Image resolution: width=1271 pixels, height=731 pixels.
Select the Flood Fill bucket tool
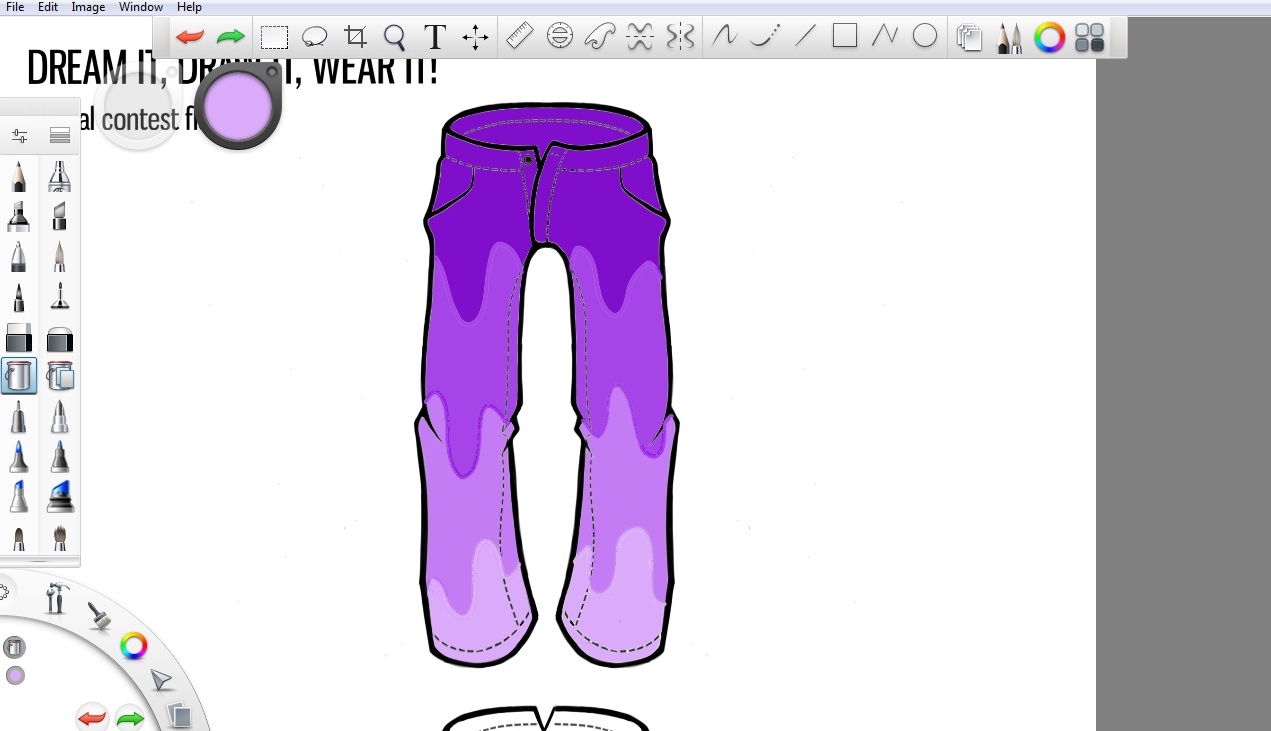(19, 376)
